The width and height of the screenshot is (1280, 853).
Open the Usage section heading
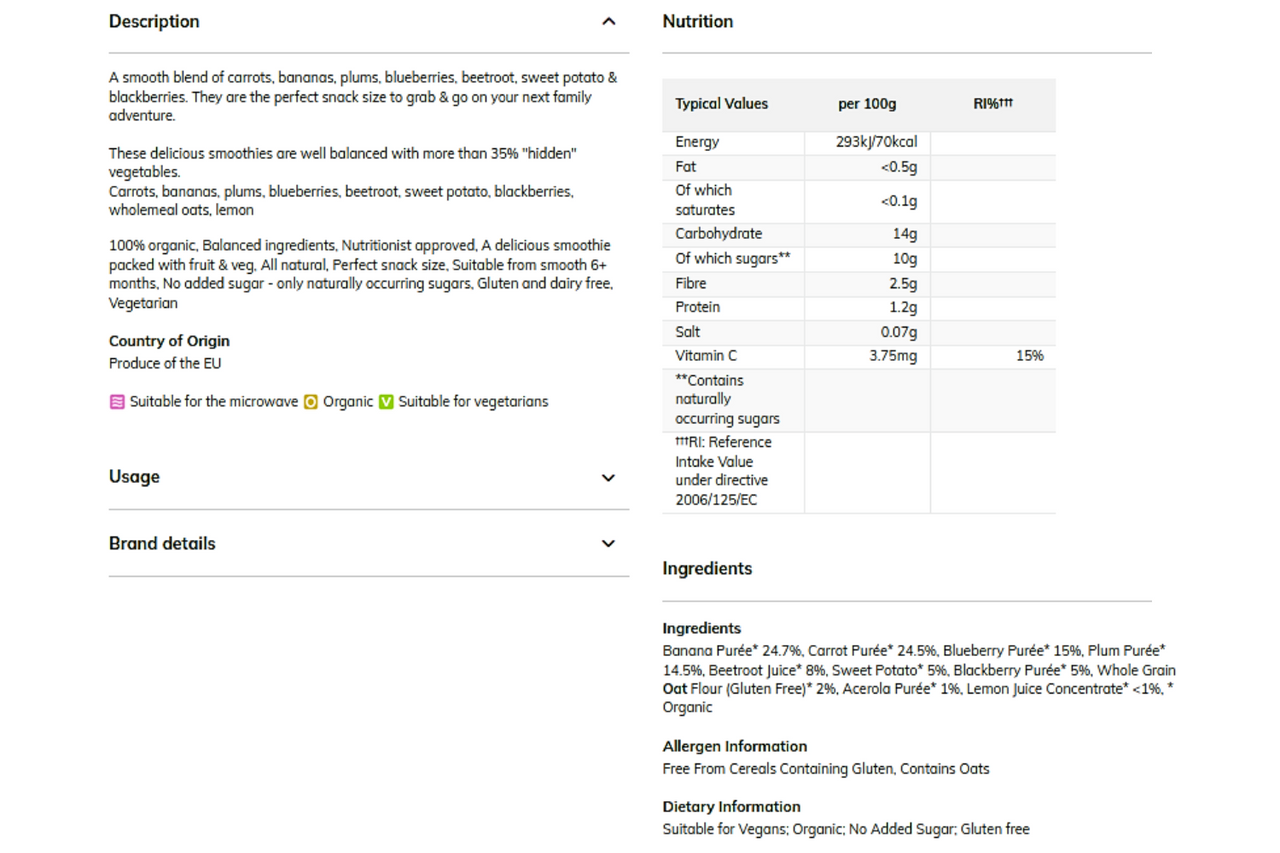click(x=134, y=477)
